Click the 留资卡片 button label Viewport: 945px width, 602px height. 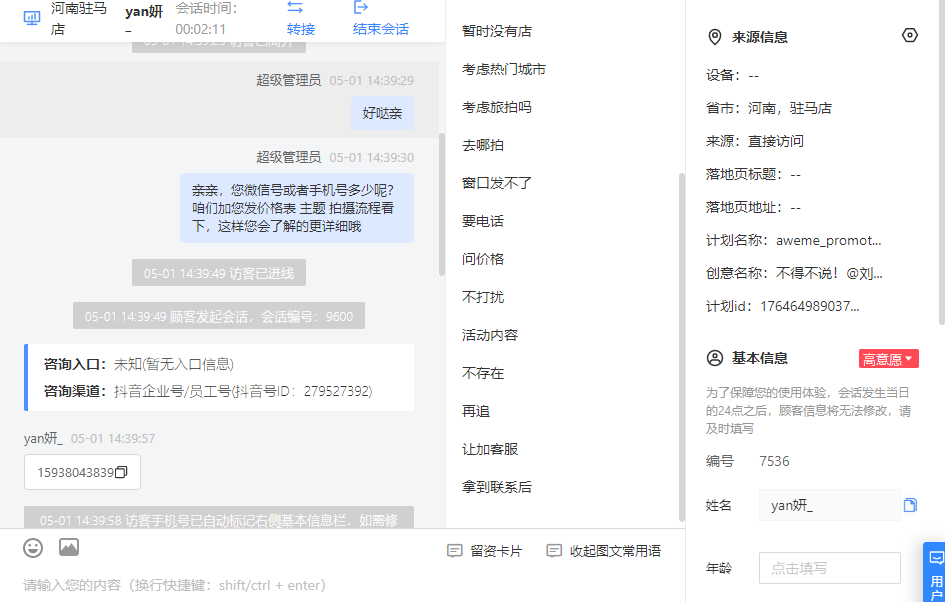tap(496, 551)
